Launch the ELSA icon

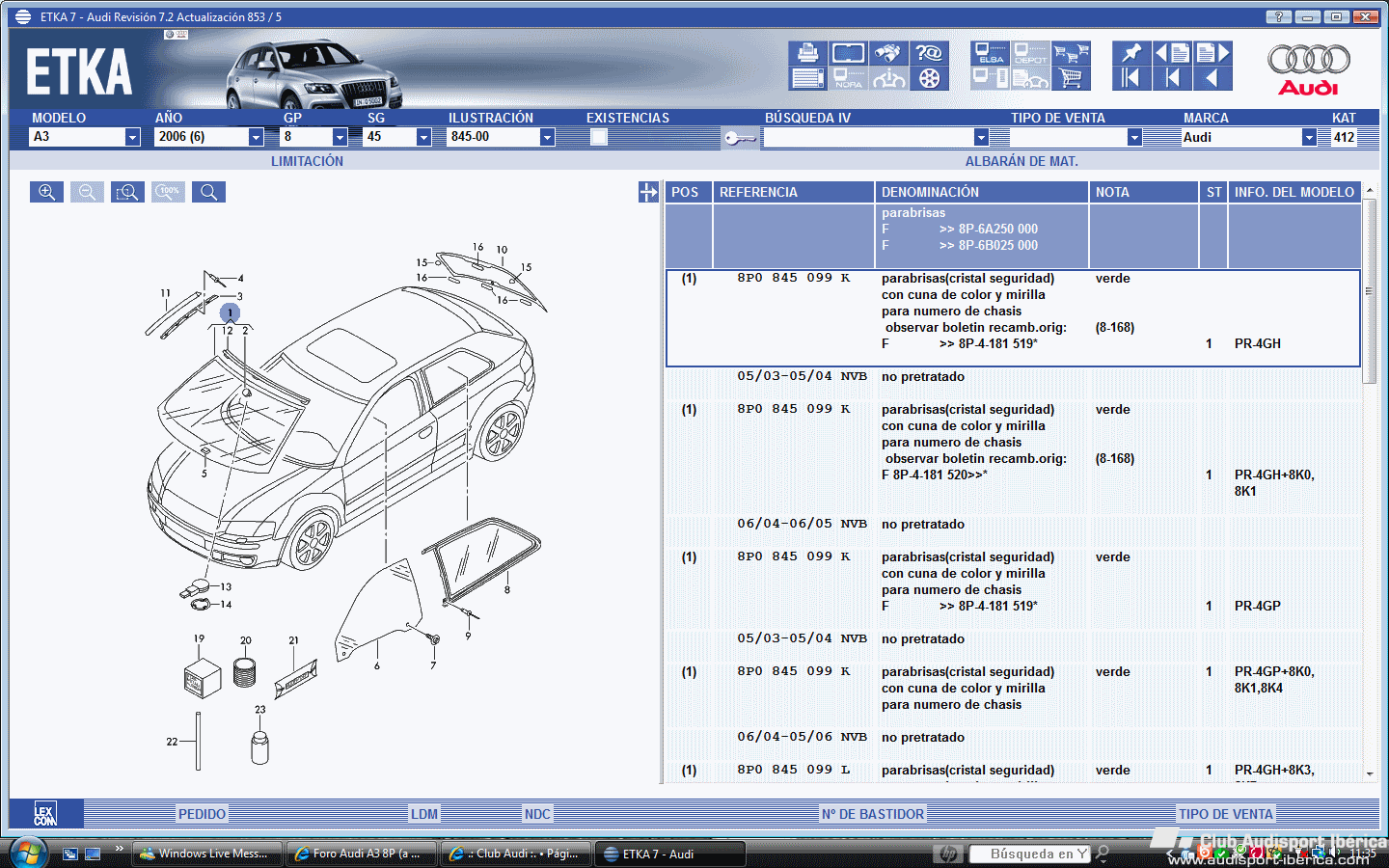[x=990, y=53]
